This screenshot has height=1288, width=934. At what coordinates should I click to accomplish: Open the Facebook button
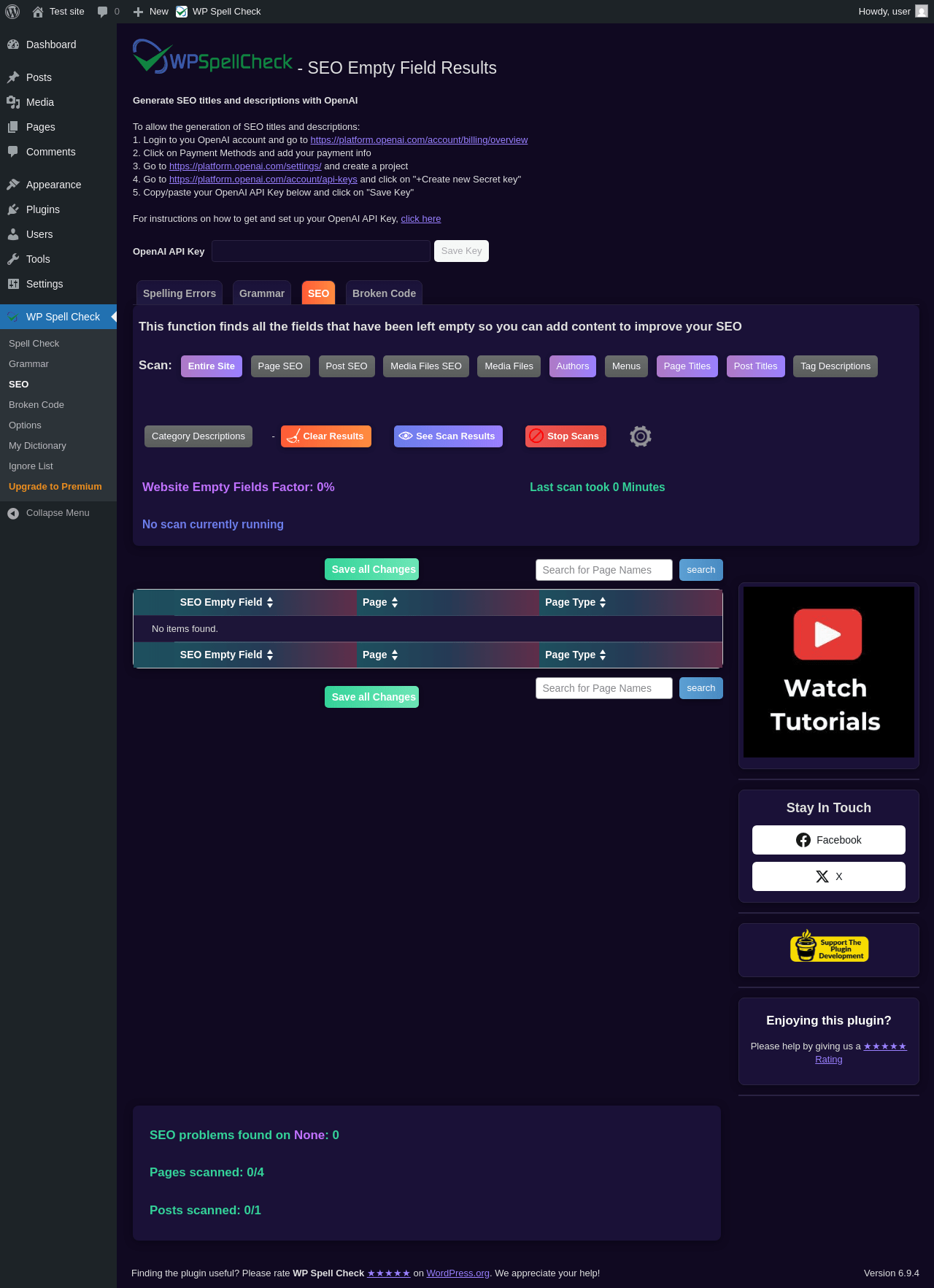pyautogui.click(x=829, y=840)
